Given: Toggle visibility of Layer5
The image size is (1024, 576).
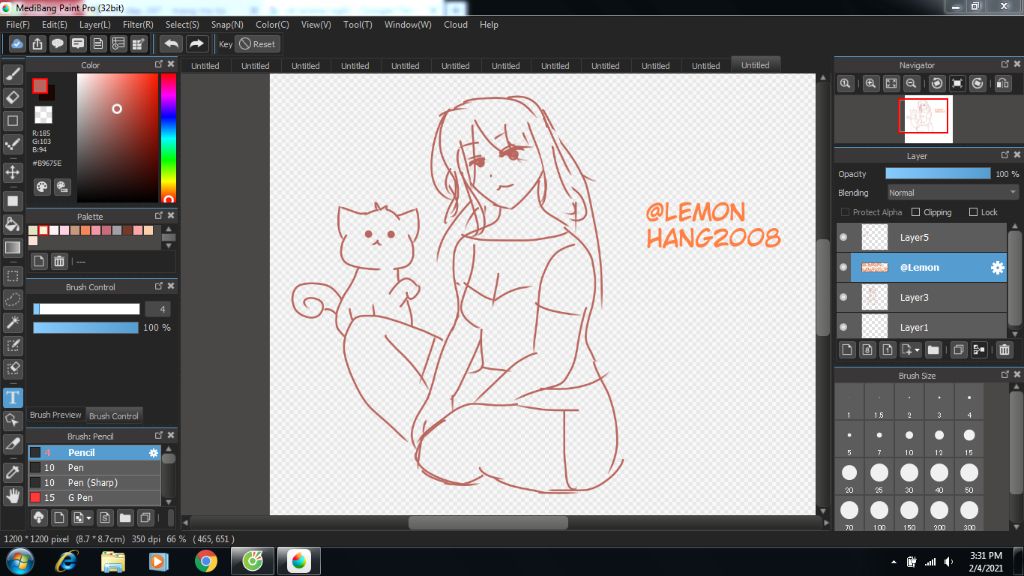Looking at the screenshot, I should 843,237.
